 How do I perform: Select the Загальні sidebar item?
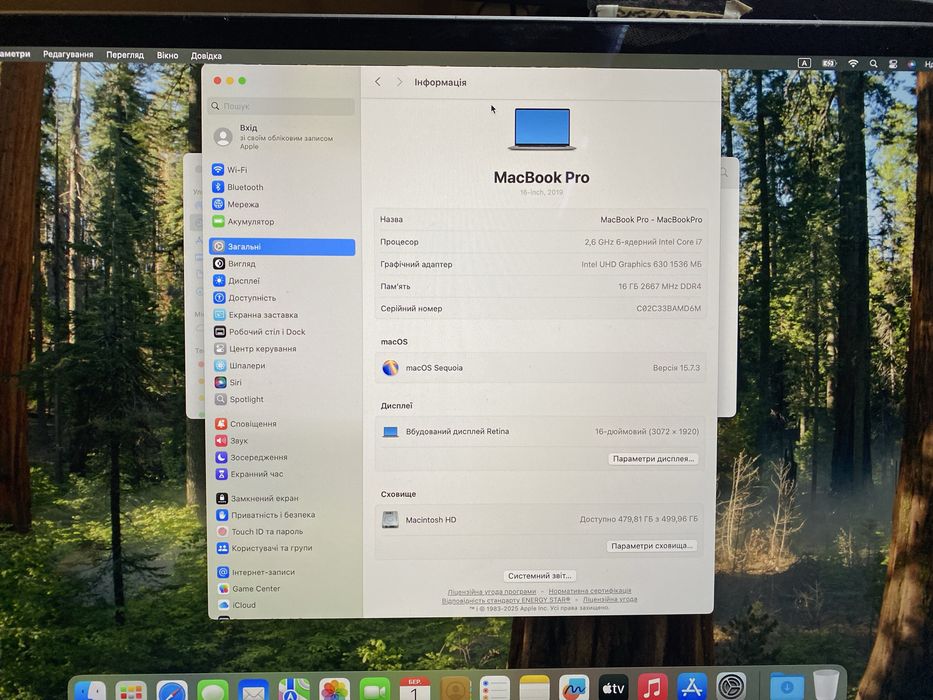coord(282,246)
